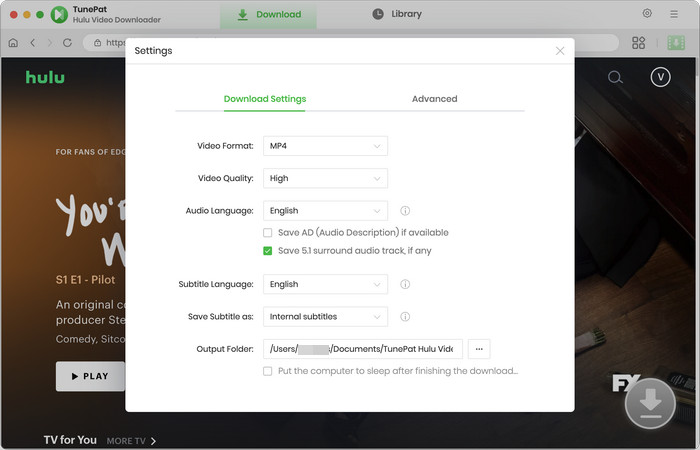Show info for Save Subtitle as
The height and width of the screenshot is (450, 700).
click(405, 317)
